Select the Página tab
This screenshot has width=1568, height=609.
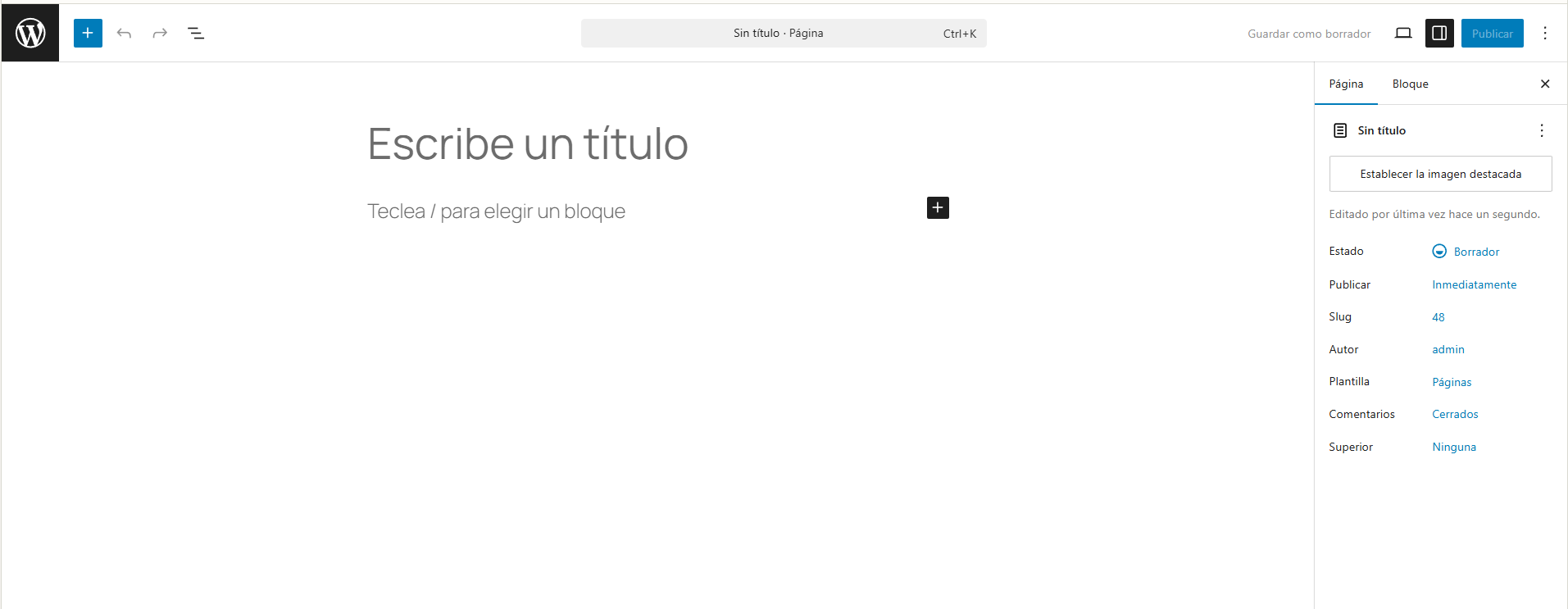(x=1346, y=84)
